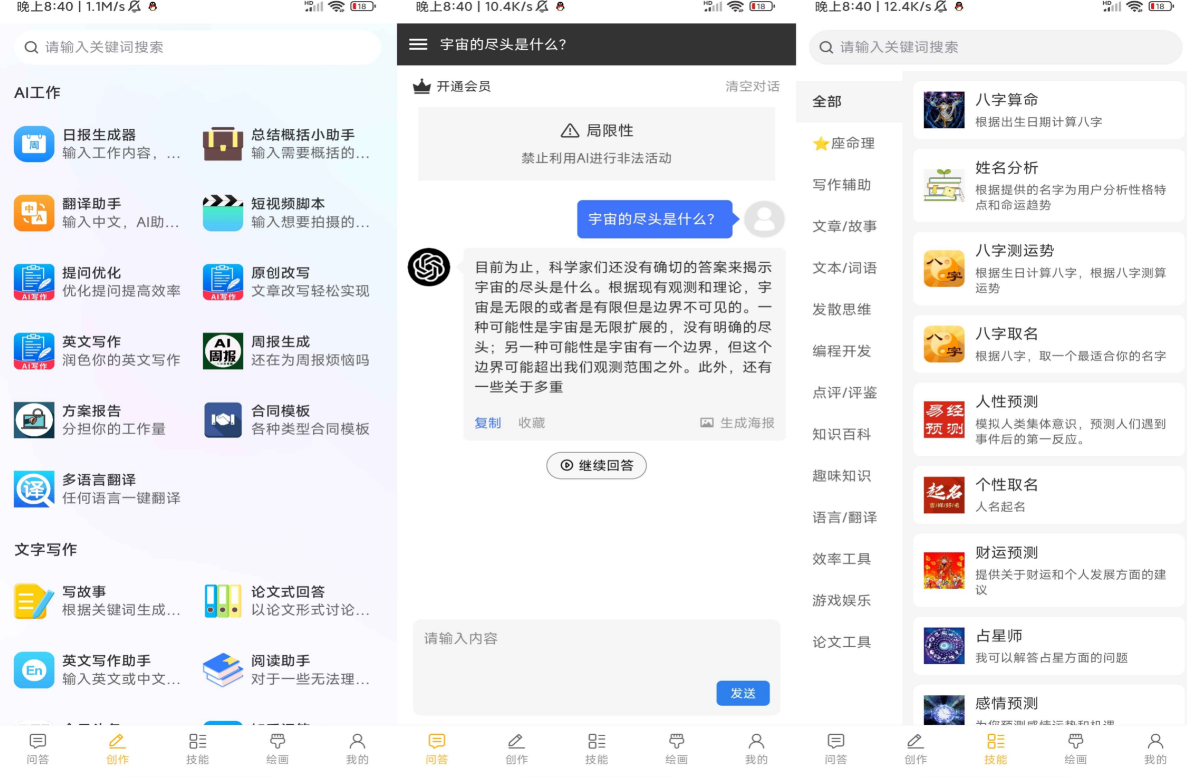Open the 八字算命 skill thumbnail
Screen dimensions: 1187x777
point(944,110)
